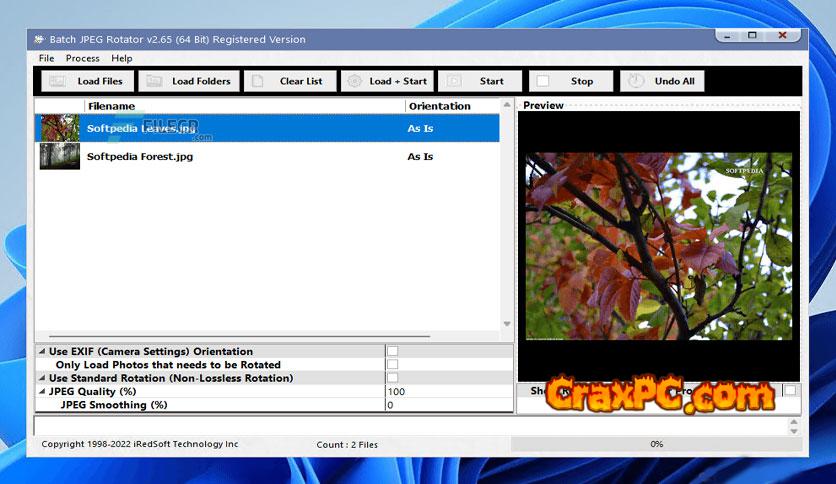The height and width of the screenshot is (484, 836).
Task: Toggle Use Standard Rotation checkbox
Action: pos(392,378)
